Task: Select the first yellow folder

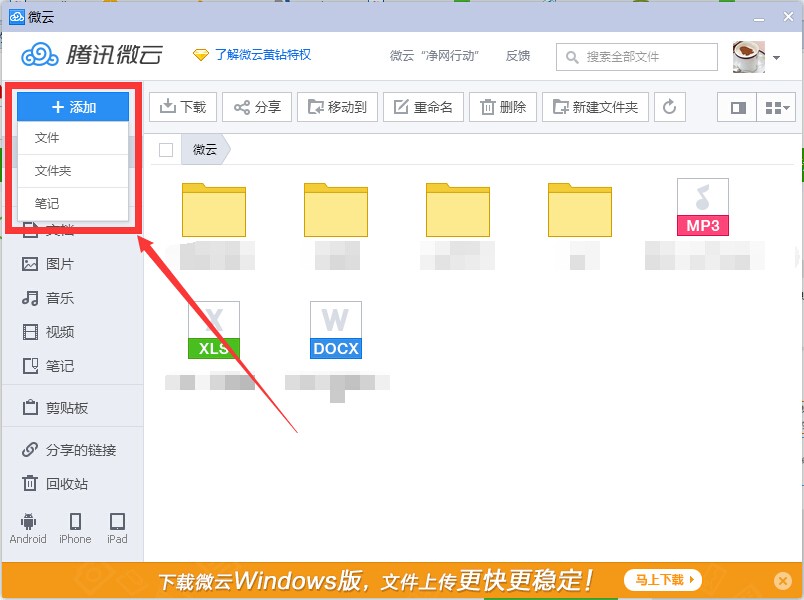Action: 214,210
